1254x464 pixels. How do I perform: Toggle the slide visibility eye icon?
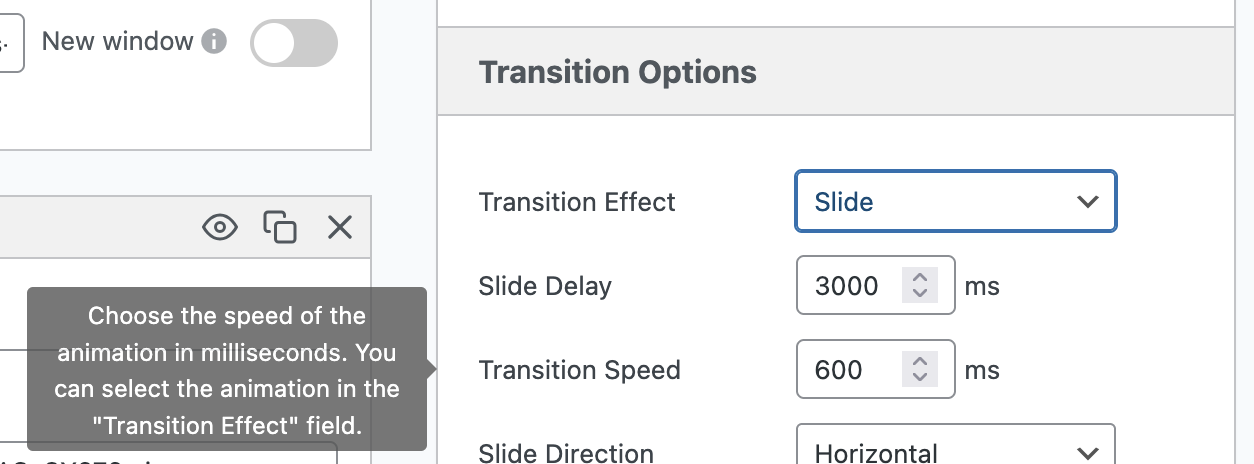point(220,228)
